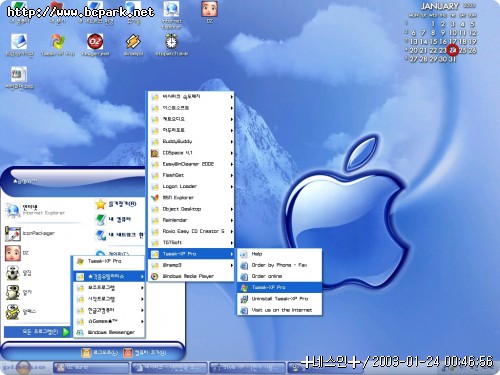Image resolution: width=500 pixels, height=375 pixels.
Task: Switch to the first taskbar window button
Action: 91,368
